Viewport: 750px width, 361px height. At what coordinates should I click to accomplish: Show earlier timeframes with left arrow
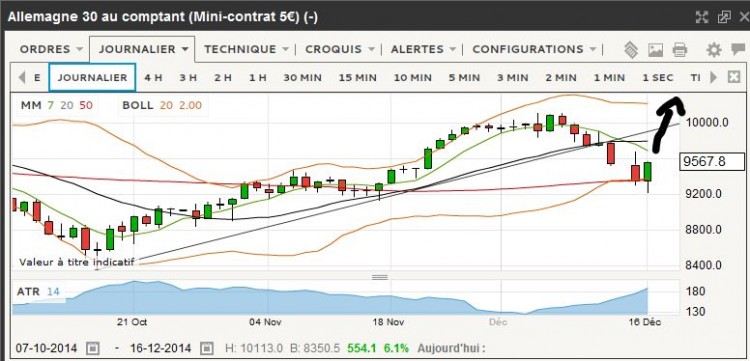(22, 77)
